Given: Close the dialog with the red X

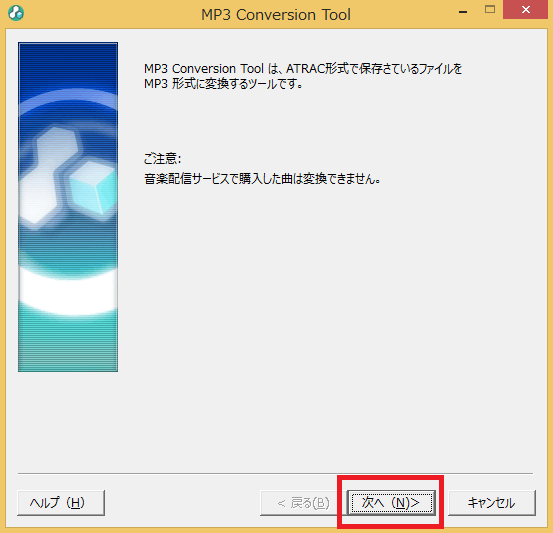Looking at the screenshot, I should coord(526,10).
